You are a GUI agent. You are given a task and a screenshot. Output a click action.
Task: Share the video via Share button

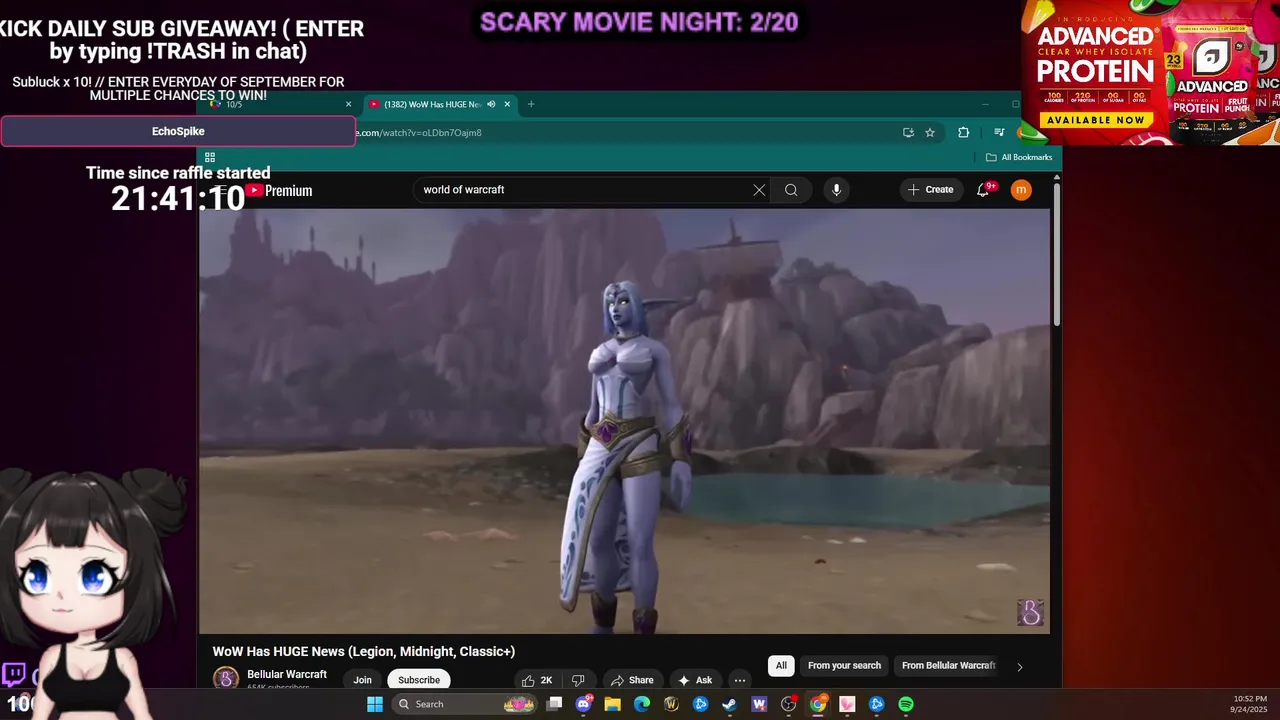632,680
